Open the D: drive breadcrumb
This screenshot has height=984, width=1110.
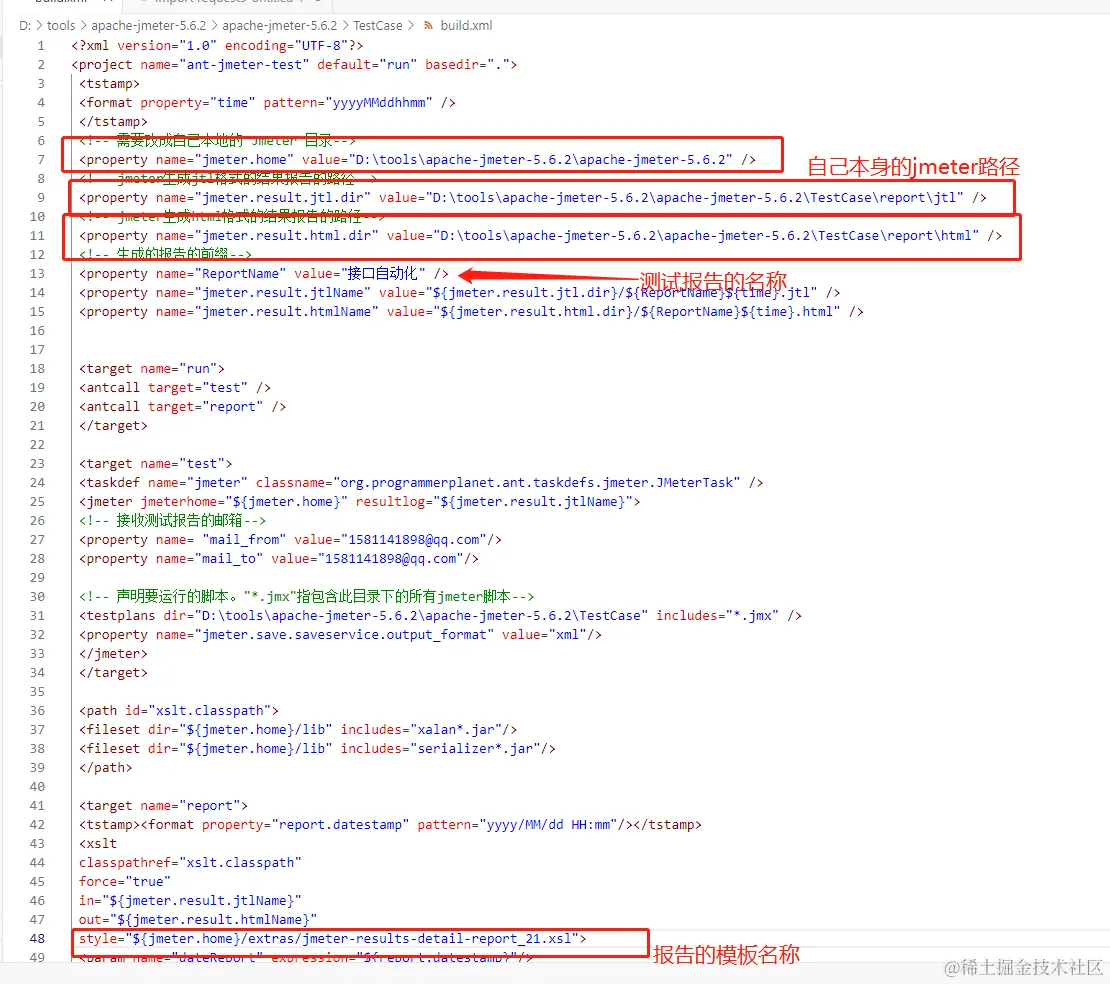click(x=25, y=25)
